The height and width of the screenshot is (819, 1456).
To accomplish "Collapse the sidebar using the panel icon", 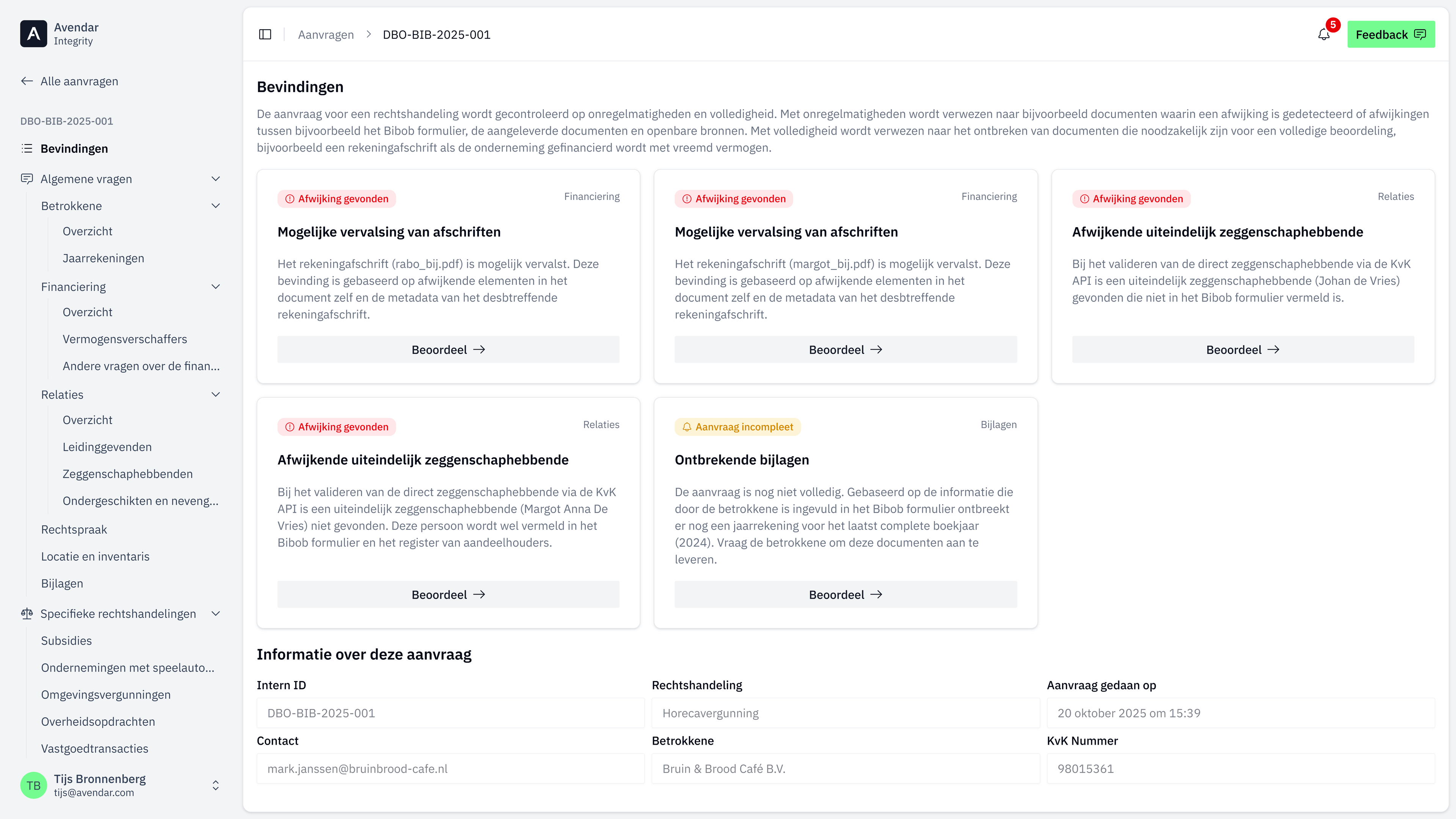I will (265, 34).
